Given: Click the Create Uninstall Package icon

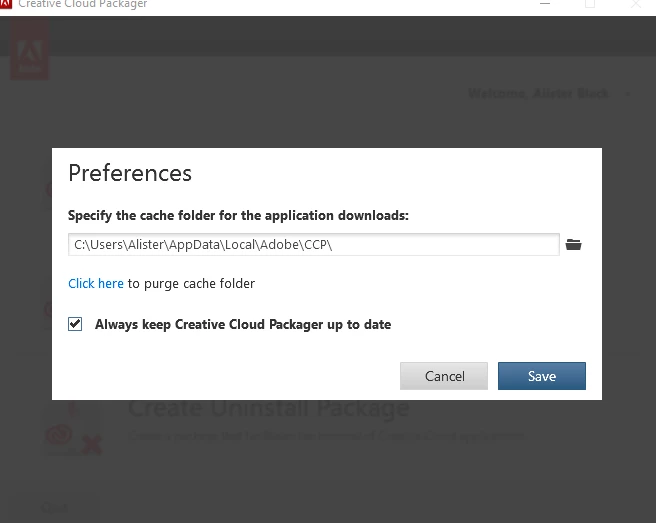Looking at the screenshot, I should (x=73, y=431).
